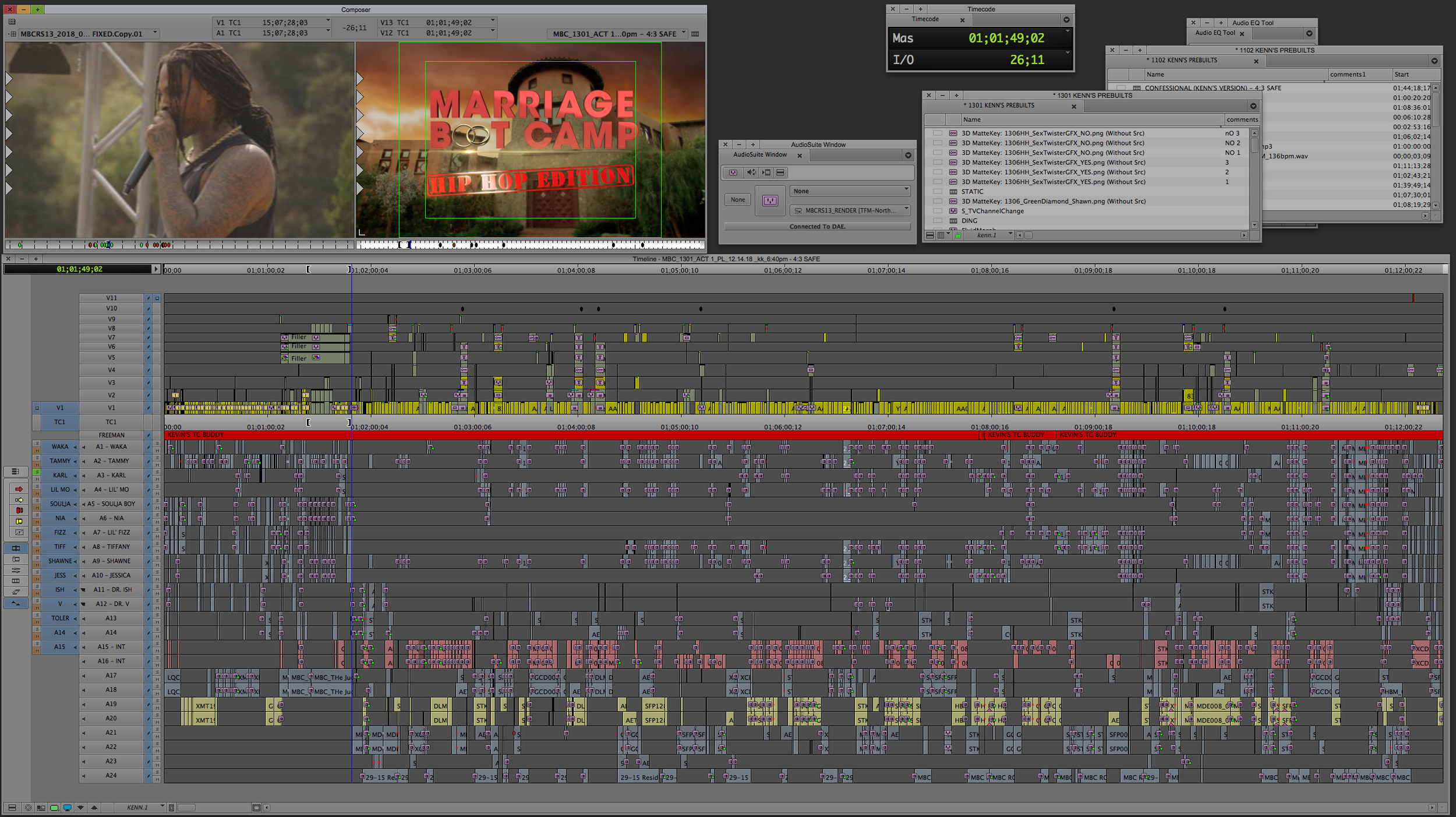Image resolution: width=1456 pixels, height=817 pixels.
Task: Activate the large purple plug-in button in AudioSuite
Action: click(x=770, y=200)
